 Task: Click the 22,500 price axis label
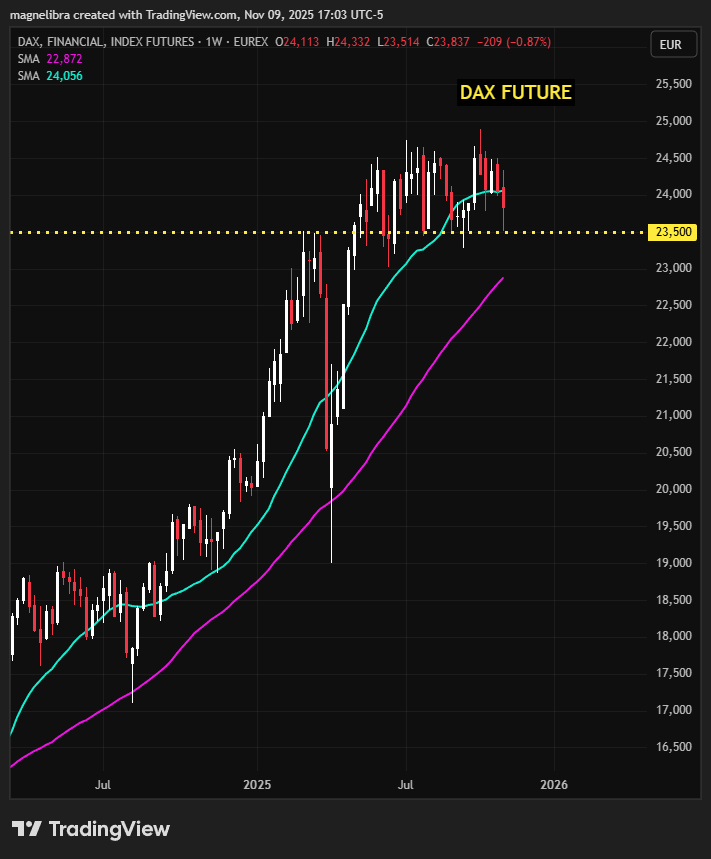click(x=673, y=305)
